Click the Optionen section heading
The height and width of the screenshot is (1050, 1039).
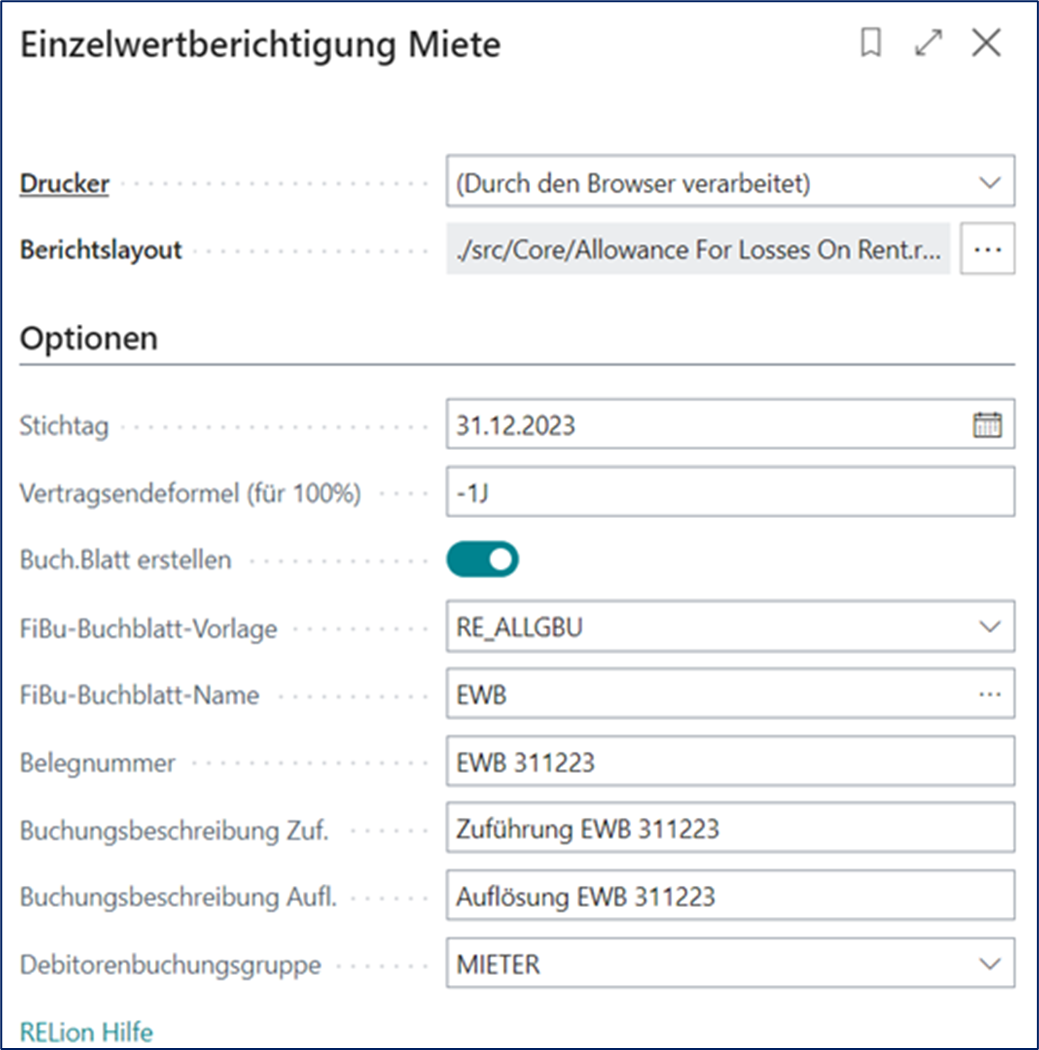click(89, 338)
